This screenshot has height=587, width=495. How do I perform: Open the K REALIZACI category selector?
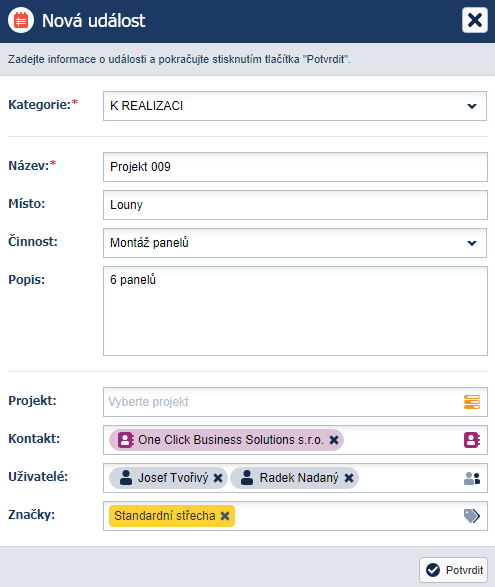pyautogui.click(x=295, y=106)
